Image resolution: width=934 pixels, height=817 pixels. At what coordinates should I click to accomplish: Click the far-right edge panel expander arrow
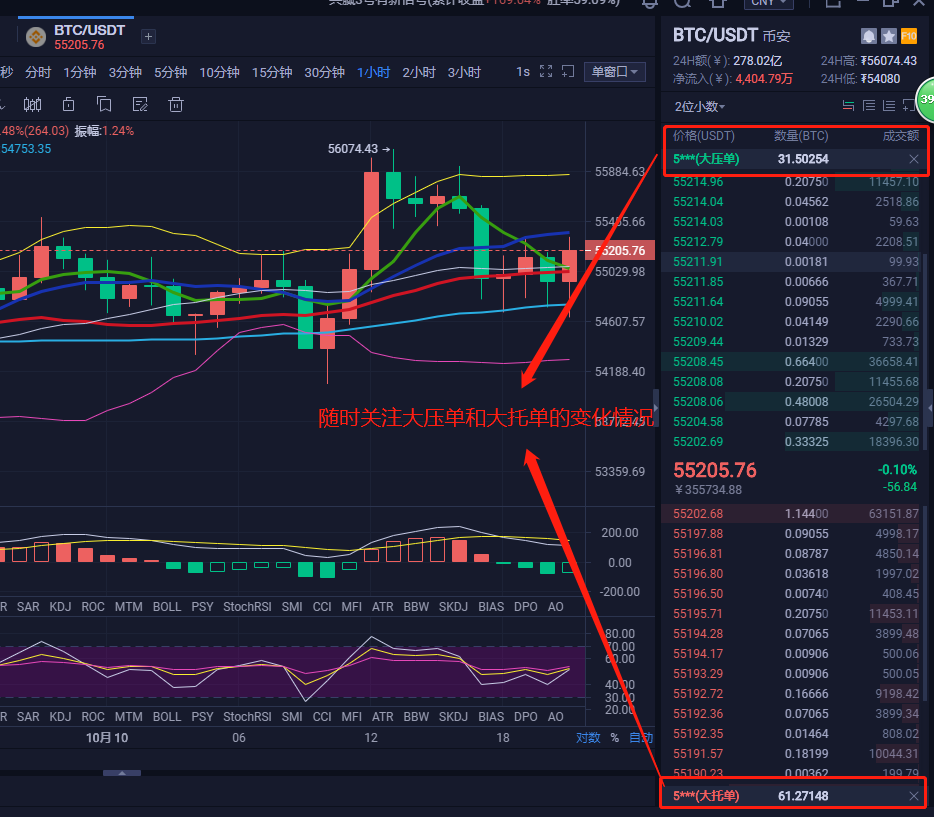(x=930, y=408)
